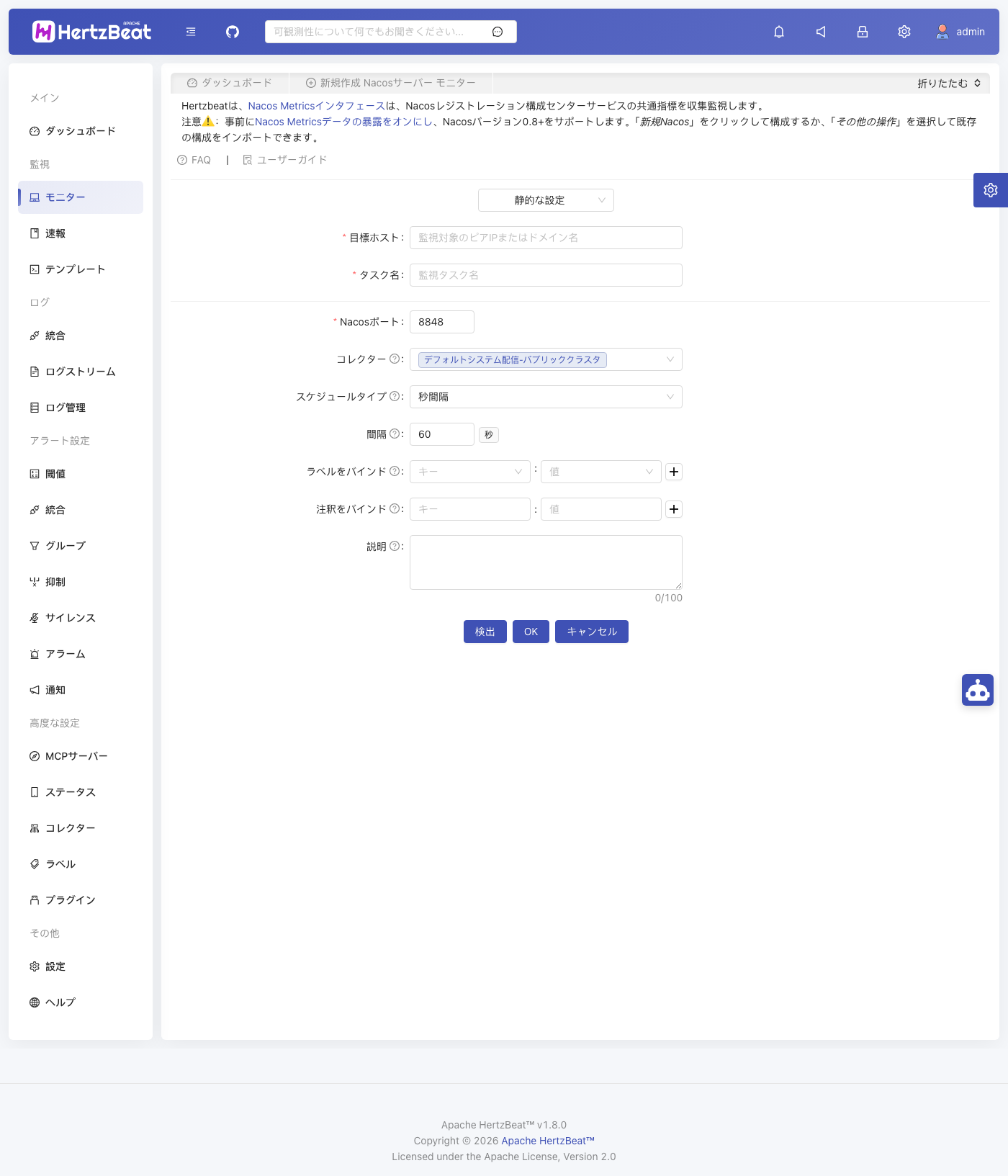The height and width of the screenshot is (1176, 1008).
Task: Expand the コレクター selection dropdown
Action: point(546,359)
